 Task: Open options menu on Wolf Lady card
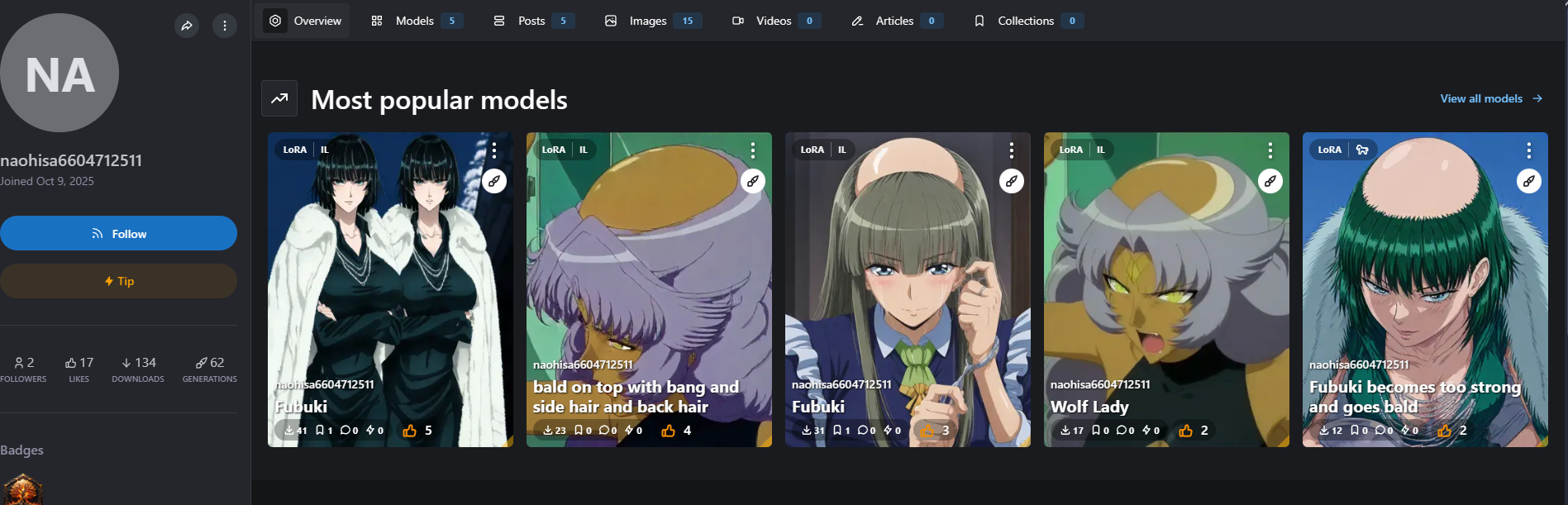(x=1270, y=150)
